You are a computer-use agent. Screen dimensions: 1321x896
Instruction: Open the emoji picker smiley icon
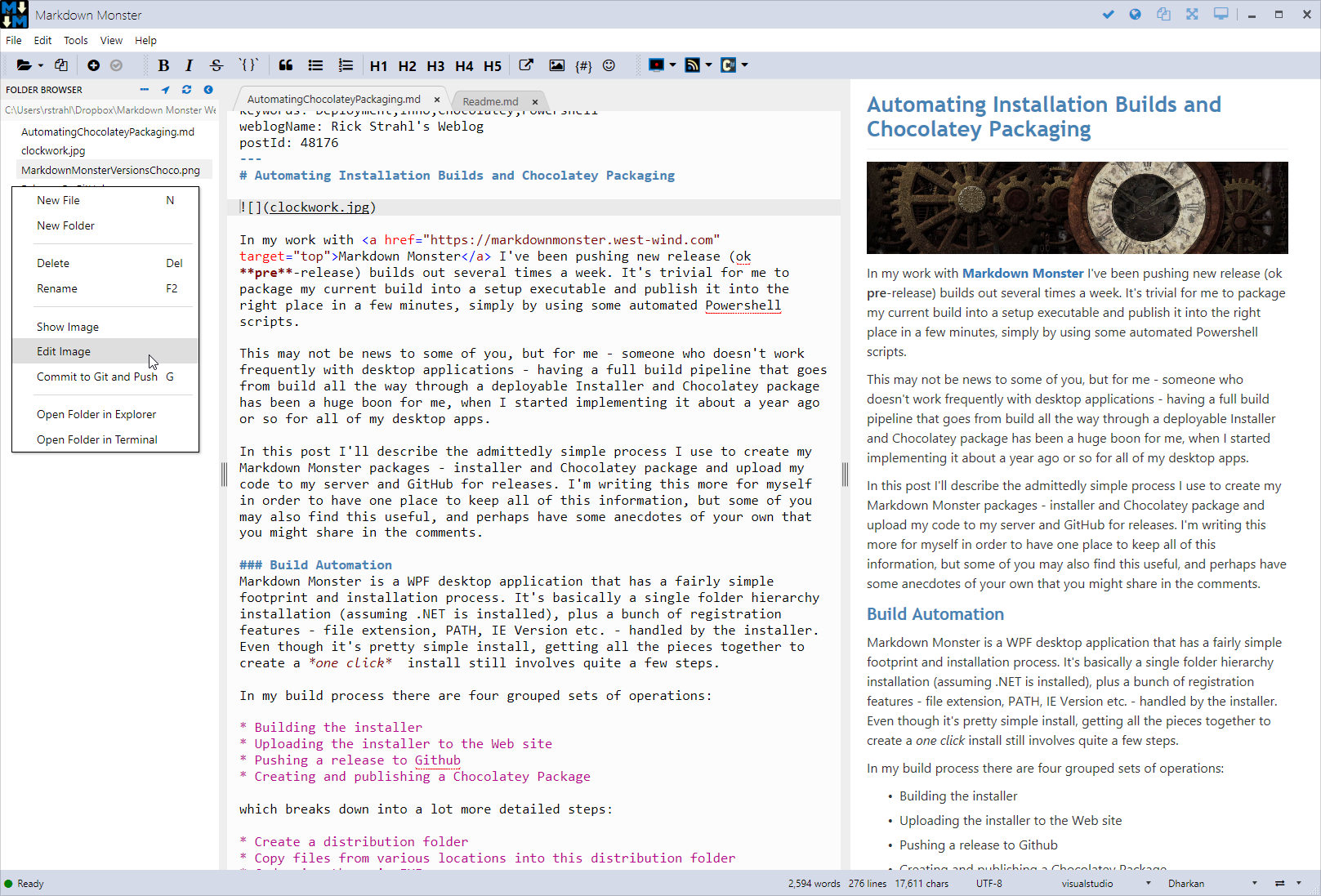(609, 65)
